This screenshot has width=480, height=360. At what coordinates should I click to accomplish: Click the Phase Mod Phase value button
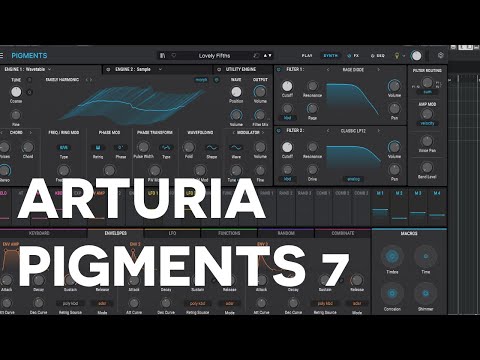pos(120,147)
